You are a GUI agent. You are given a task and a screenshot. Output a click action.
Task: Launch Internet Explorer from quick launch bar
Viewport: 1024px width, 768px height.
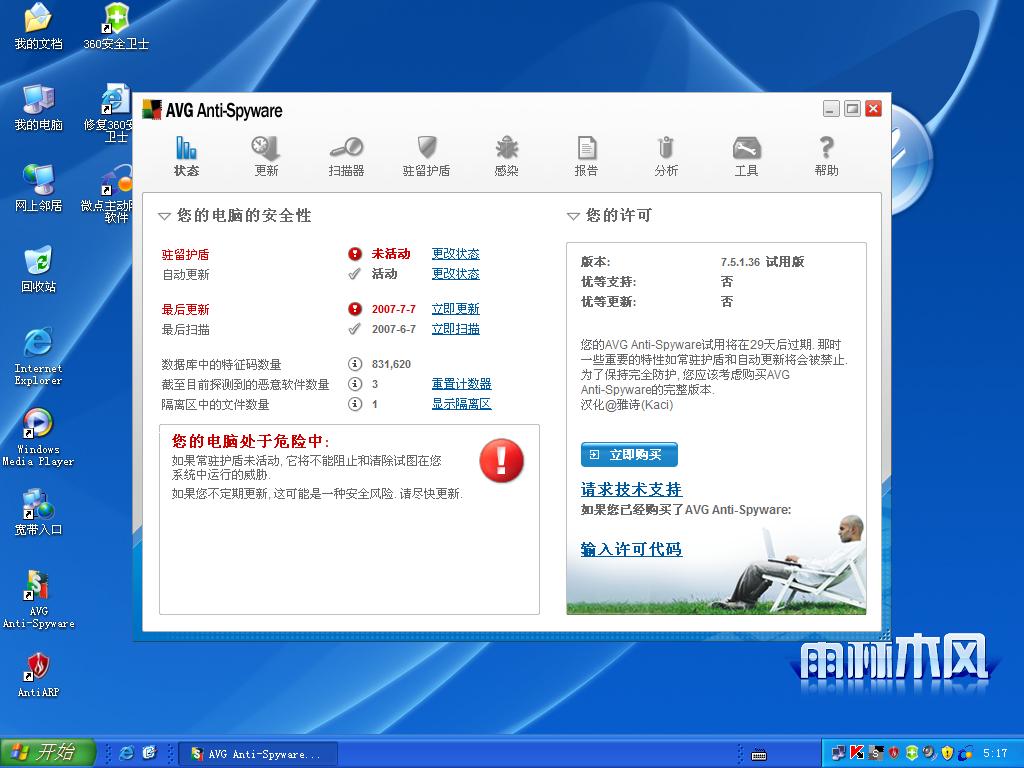[127, 753]
